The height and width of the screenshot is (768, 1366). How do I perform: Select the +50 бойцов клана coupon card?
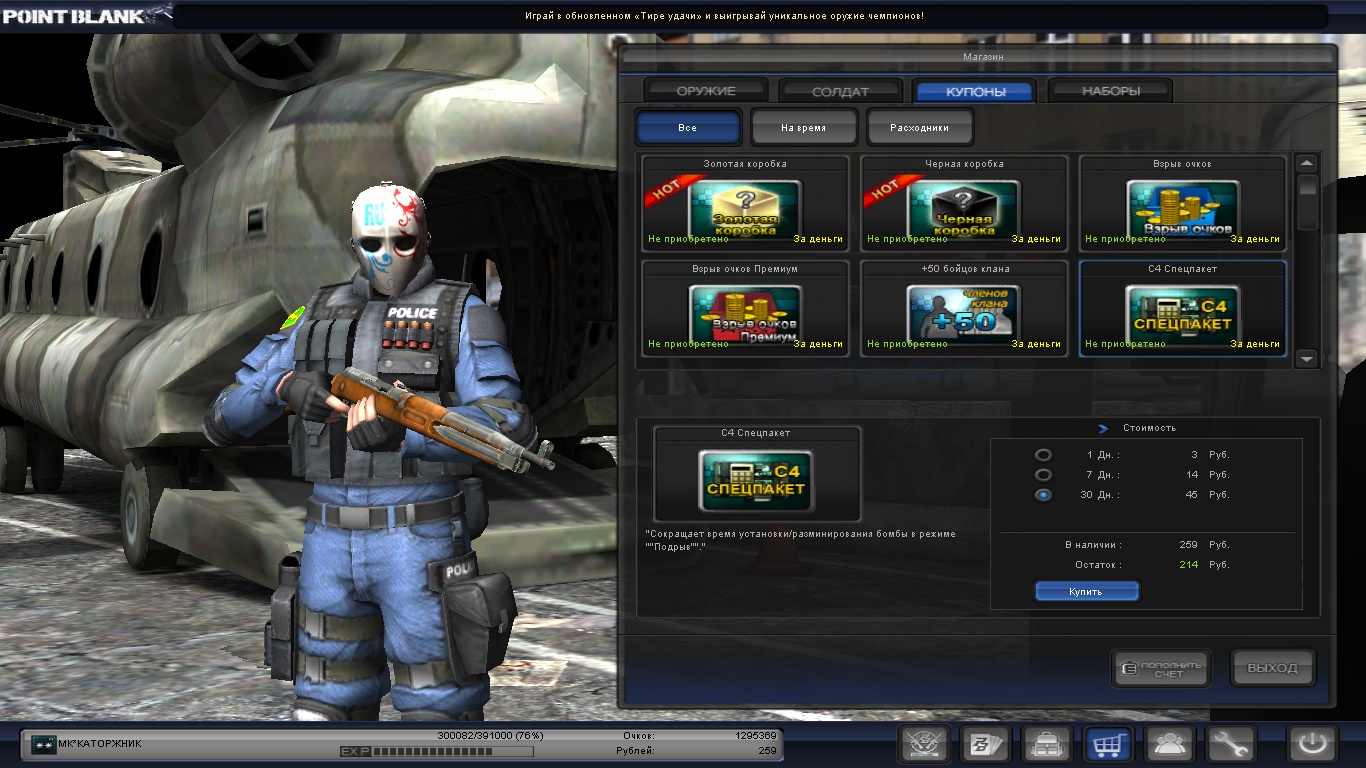click(x=964, y=308)
